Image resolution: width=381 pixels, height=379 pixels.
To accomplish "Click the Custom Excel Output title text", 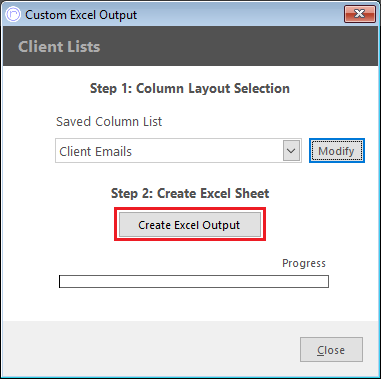I will pos(81,15).
